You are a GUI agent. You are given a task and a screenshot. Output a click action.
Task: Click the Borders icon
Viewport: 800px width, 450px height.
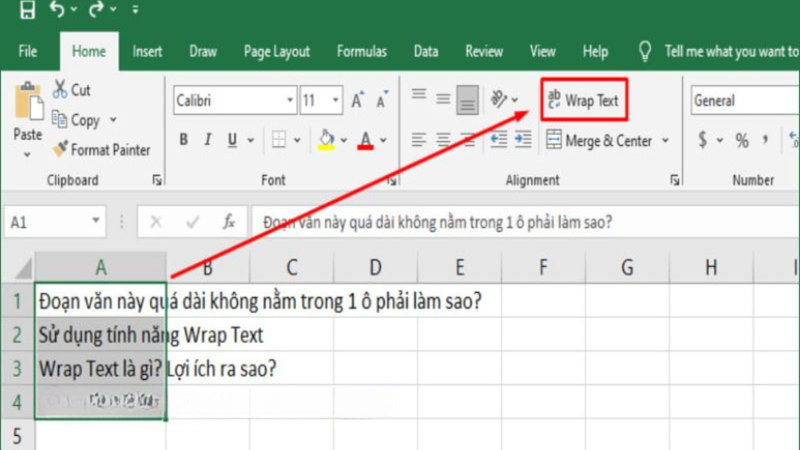click(279, 139)
